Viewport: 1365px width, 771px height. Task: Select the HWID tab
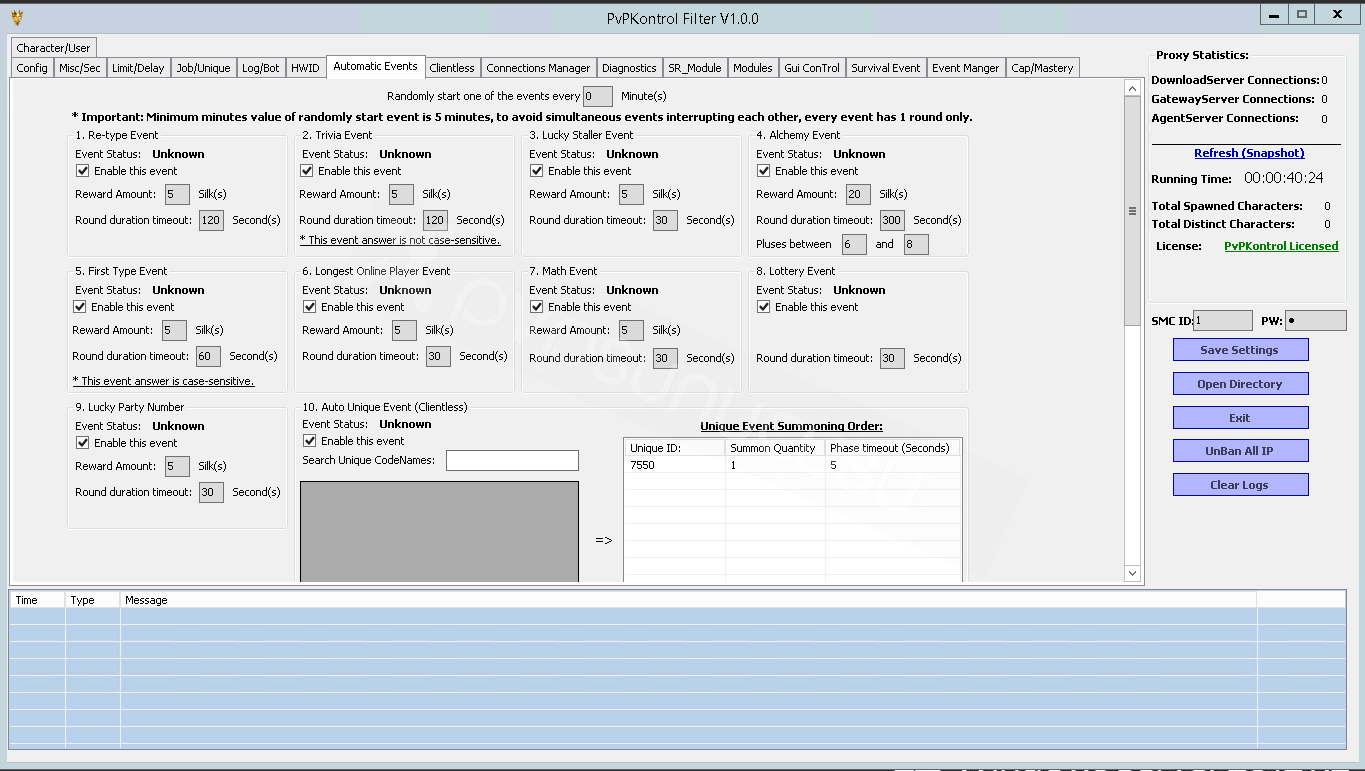(305, 68)
